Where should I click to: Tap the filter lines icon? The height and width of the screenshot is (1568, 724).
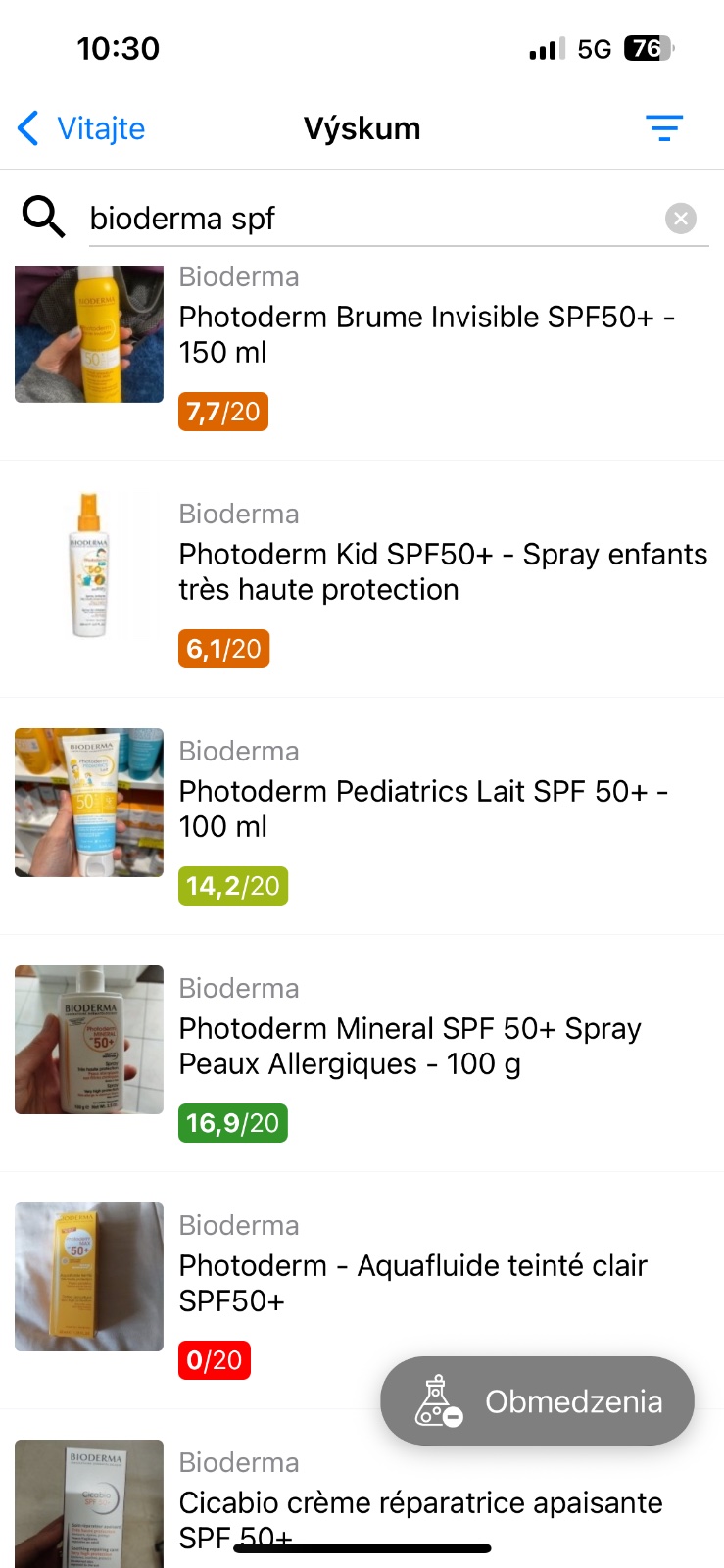(663, 127)
